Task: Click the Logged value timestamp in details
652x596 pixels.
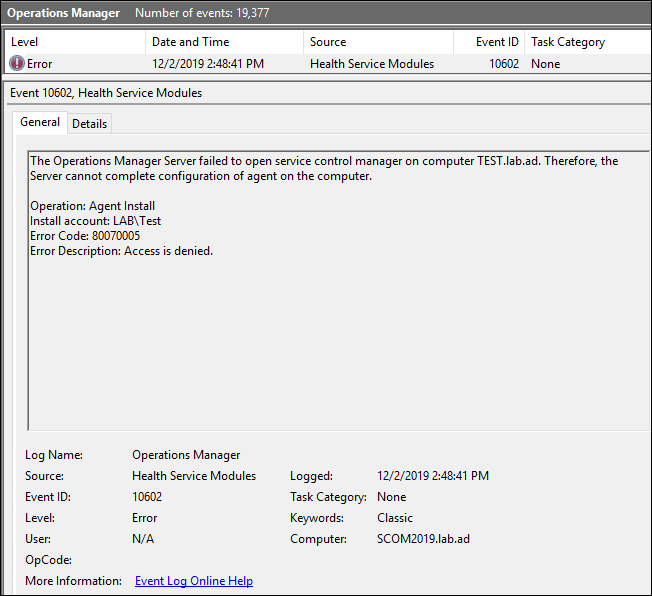Action: pyautogui.click(x=433, y=476)
